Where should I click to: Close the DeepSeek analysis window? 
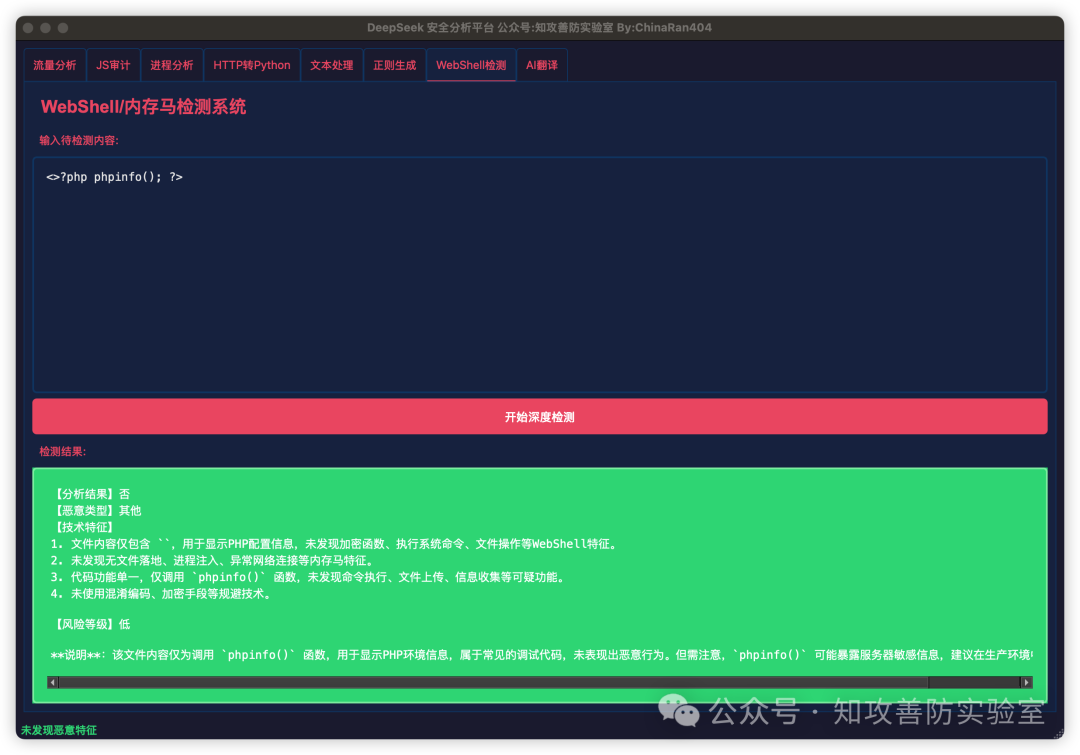[28, 28]
